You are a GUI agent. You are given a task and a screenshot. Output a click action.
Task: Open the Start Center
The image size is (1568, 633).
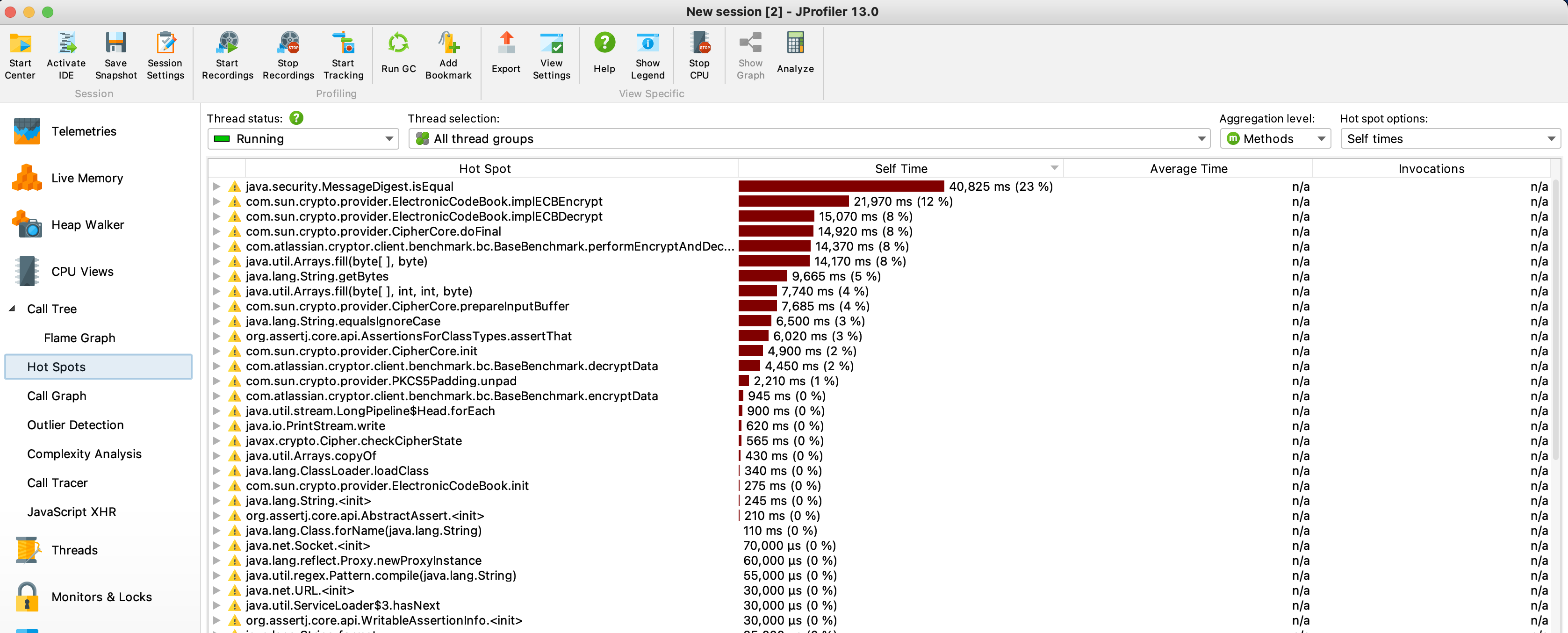tap(20, 55)
